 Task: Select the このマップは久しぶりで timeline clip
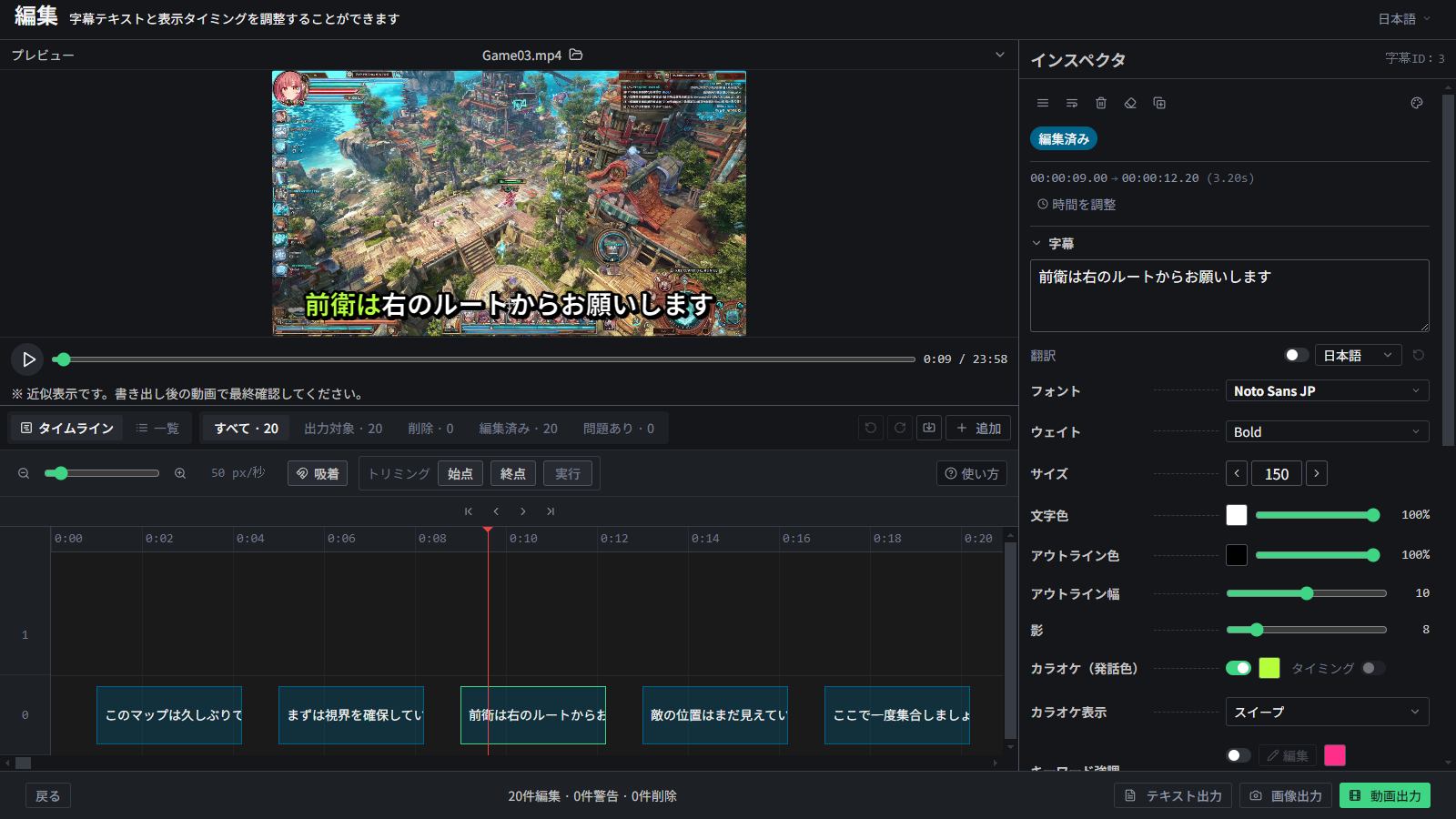pyautogui.click(x=169, y=715)
